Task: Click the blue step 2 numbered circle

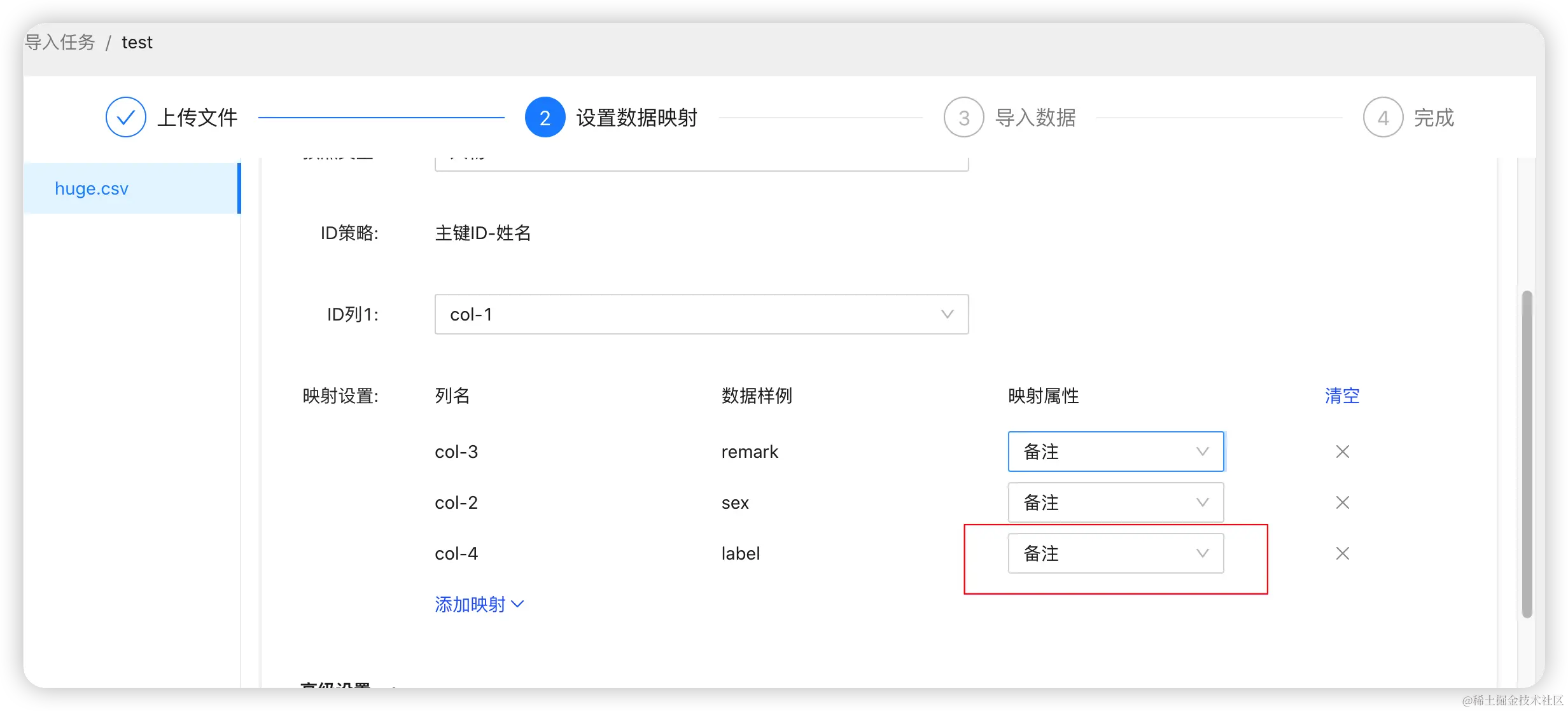Action: coord(545,117)
